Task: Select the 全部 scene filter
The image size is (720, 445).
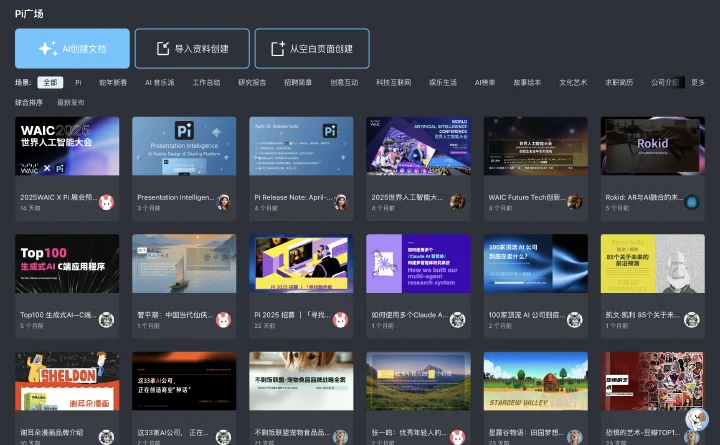Action: coord(50,83)
